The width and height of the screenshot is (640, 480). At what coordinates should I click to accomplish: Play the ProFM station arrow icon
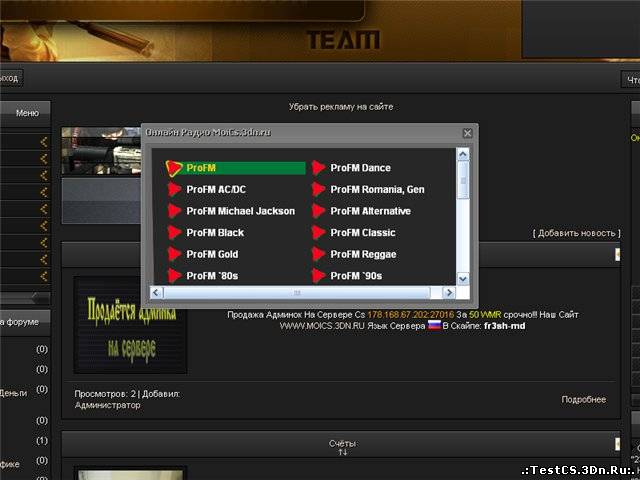pos(174,168)
